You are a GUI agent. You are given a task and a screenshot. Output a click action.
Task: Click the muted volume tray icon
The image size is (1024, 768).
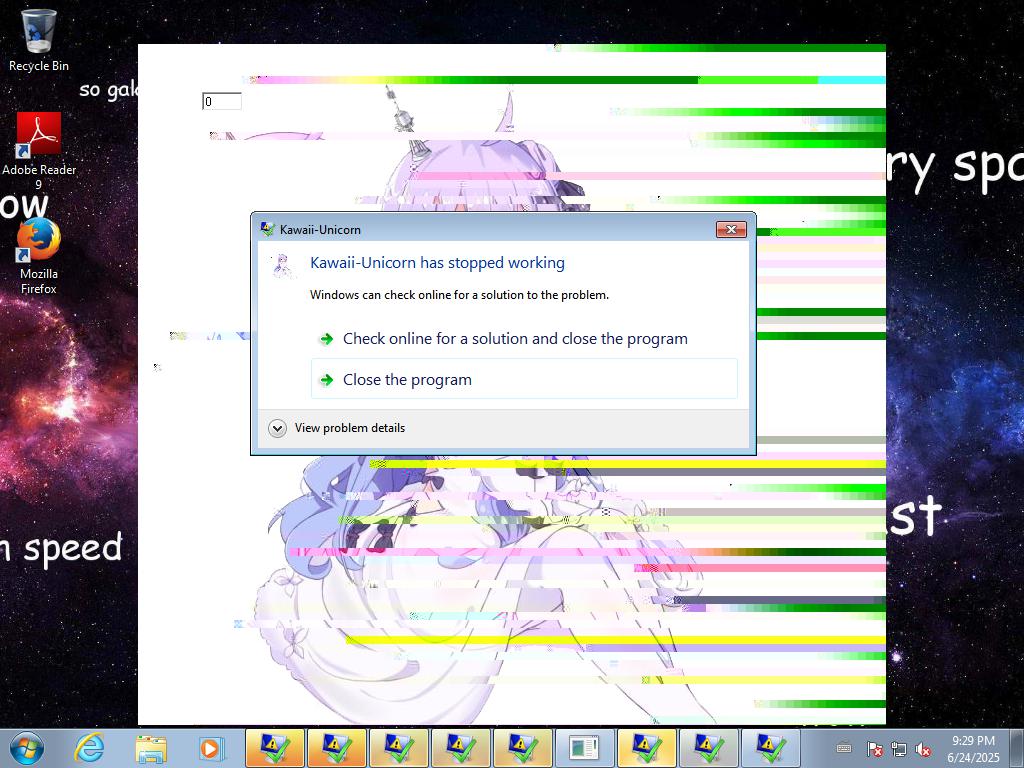[923, 749]
